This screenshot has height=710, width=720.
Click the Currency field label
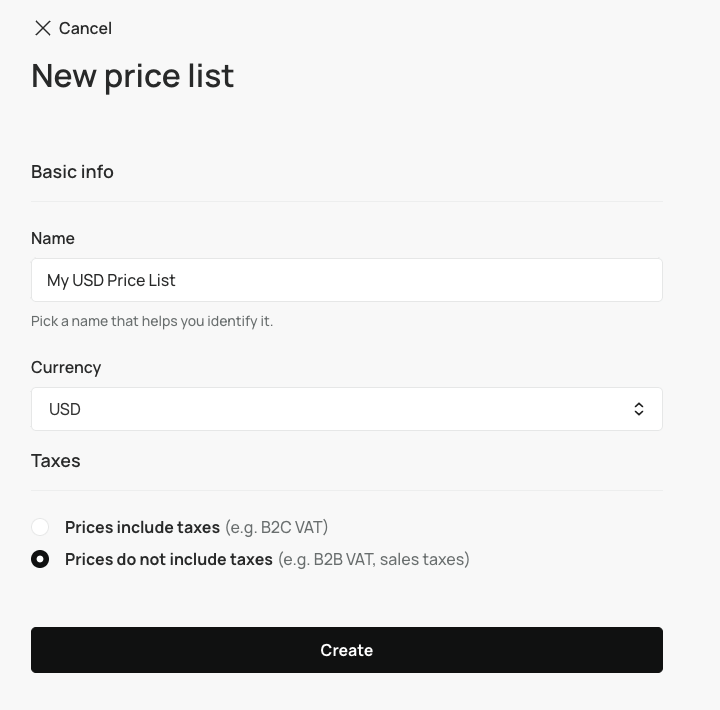[x=66, y=367]
